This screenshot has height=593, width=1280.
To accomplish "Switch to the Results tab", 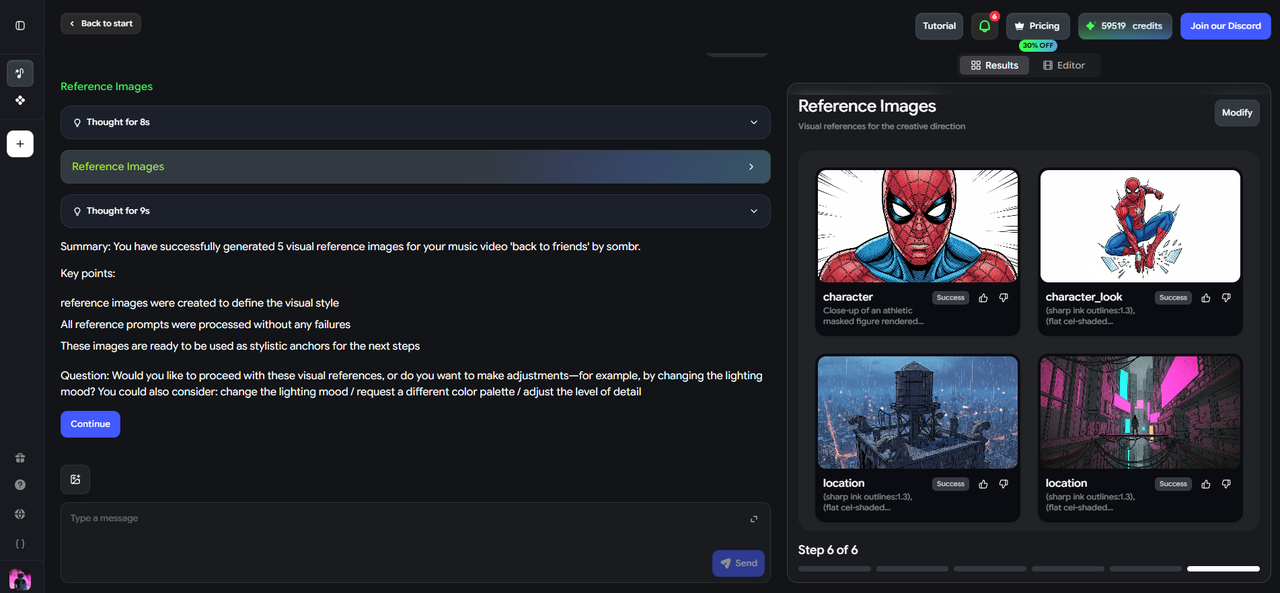I will pyautogui.click(x=994, y=65).
